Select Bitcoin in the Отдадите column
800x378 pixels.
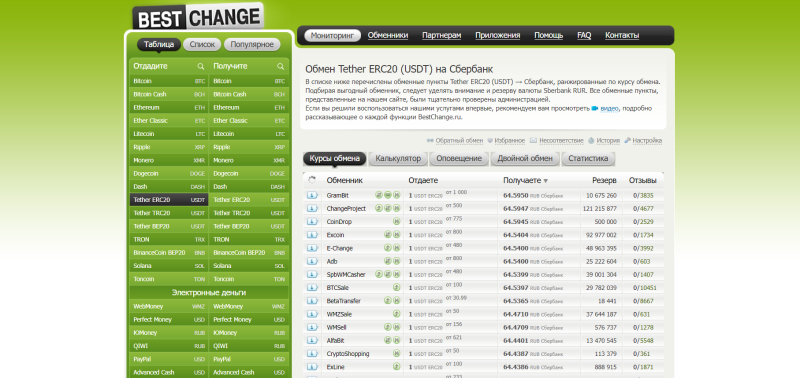coord(169,81)
